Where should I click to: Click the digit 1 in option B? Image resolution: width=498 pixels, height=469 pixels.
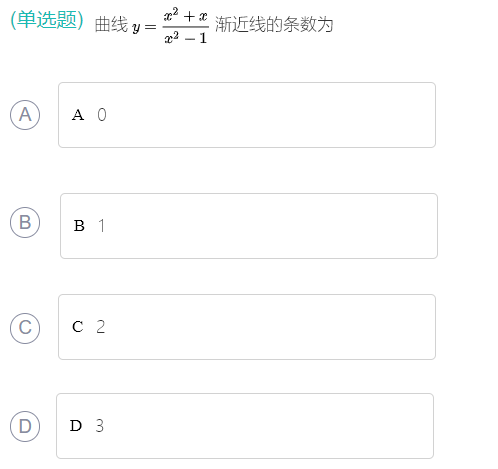tap(102, 226)
